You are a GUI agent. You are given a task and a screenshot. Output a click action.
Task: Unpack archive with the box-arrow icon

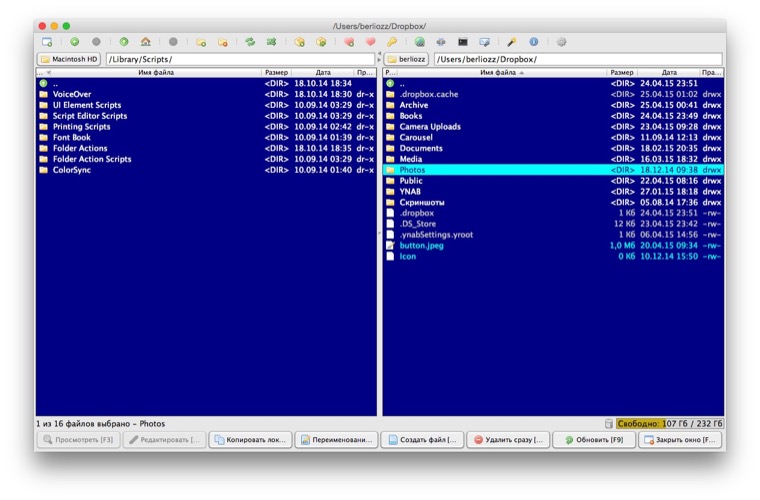point(321,42)
